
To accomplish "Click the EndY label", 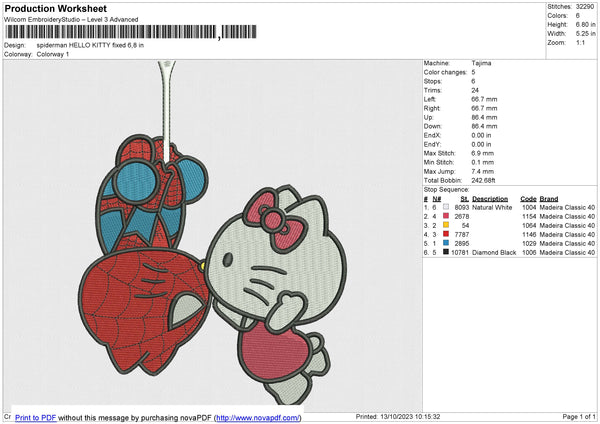I will tap(432, 144).
